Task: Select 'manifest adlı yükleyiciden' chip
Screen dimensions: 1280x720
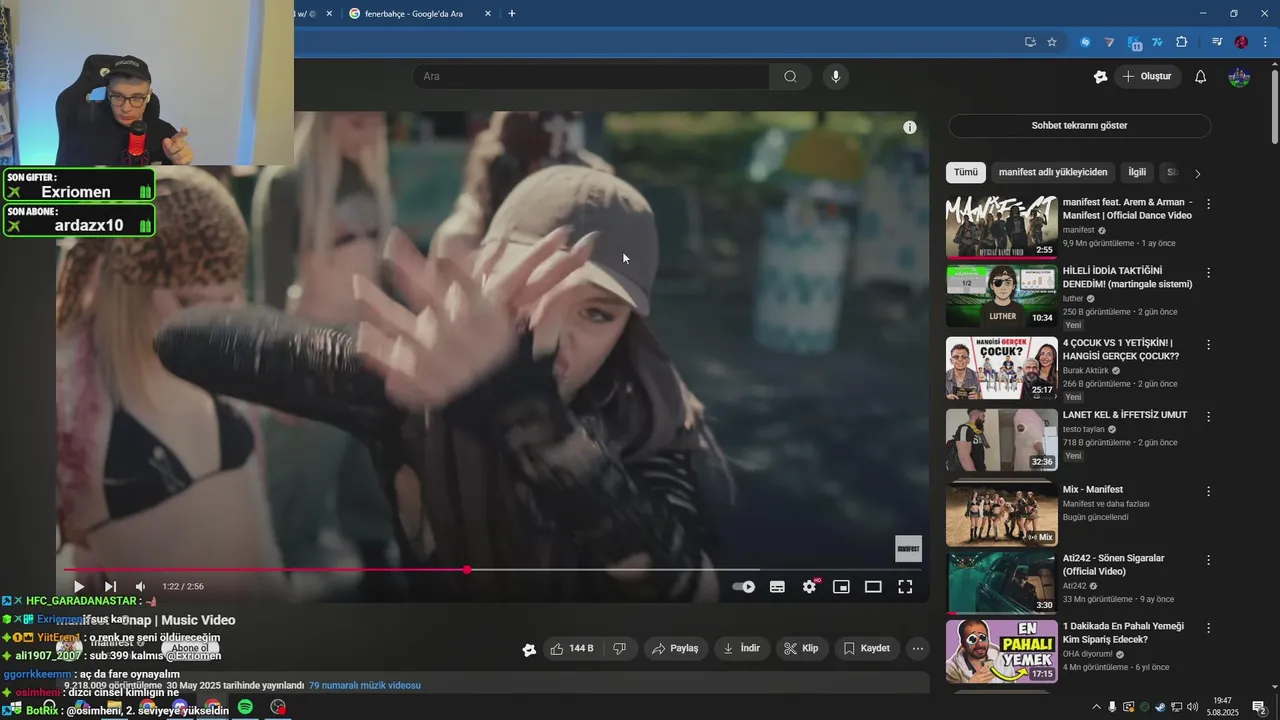Action: (1053, 172)
